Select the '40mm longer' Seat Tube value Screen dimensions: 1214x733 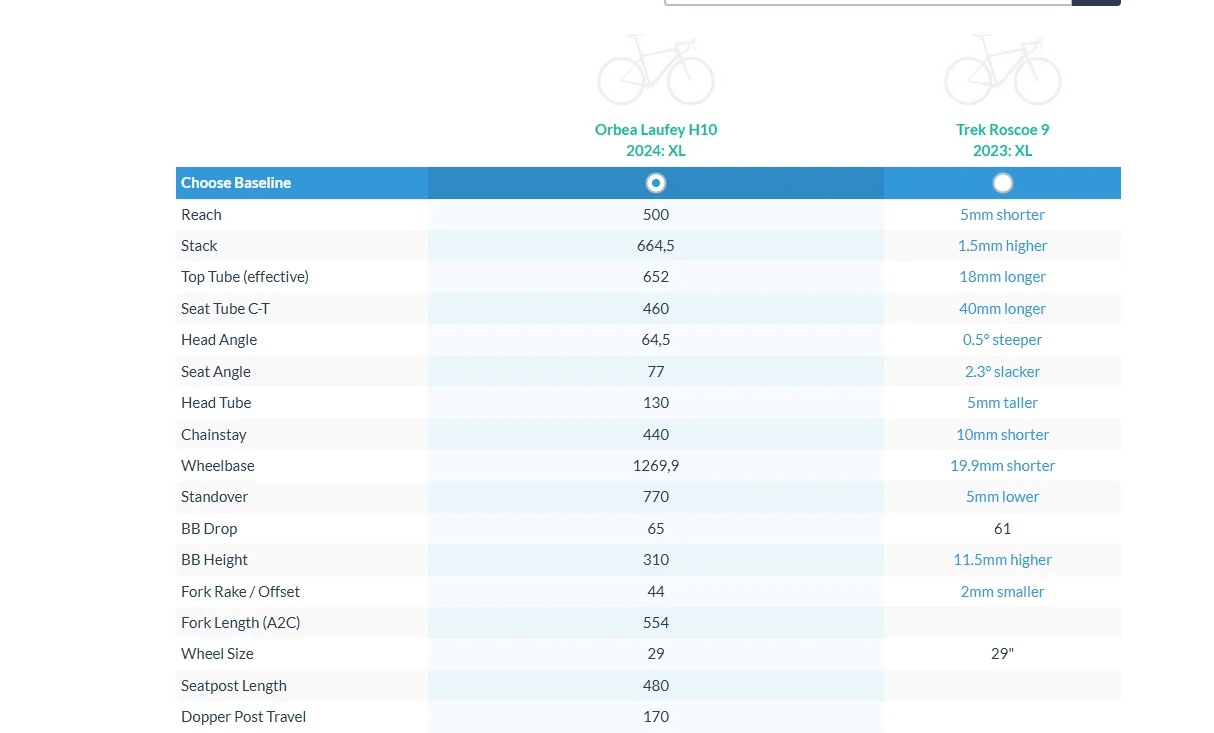tap(1002, 309)
